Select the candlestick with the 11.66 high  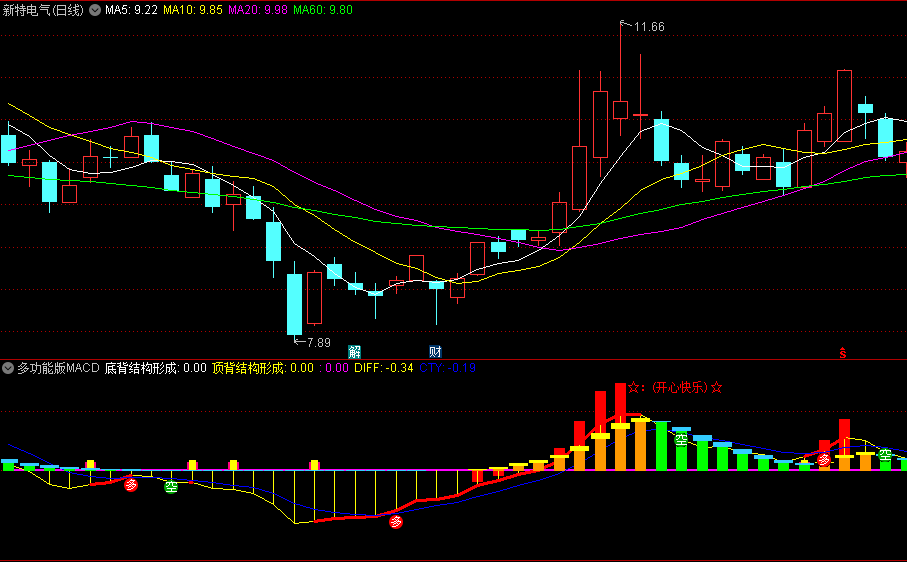621,110
